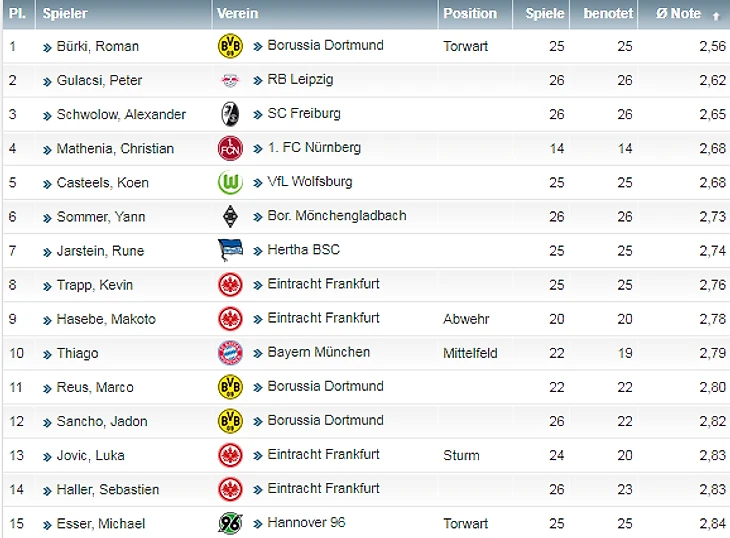The image size is (730, 538).
Task: Sort table by Ø Note column arrow
Action: (715, 15)
